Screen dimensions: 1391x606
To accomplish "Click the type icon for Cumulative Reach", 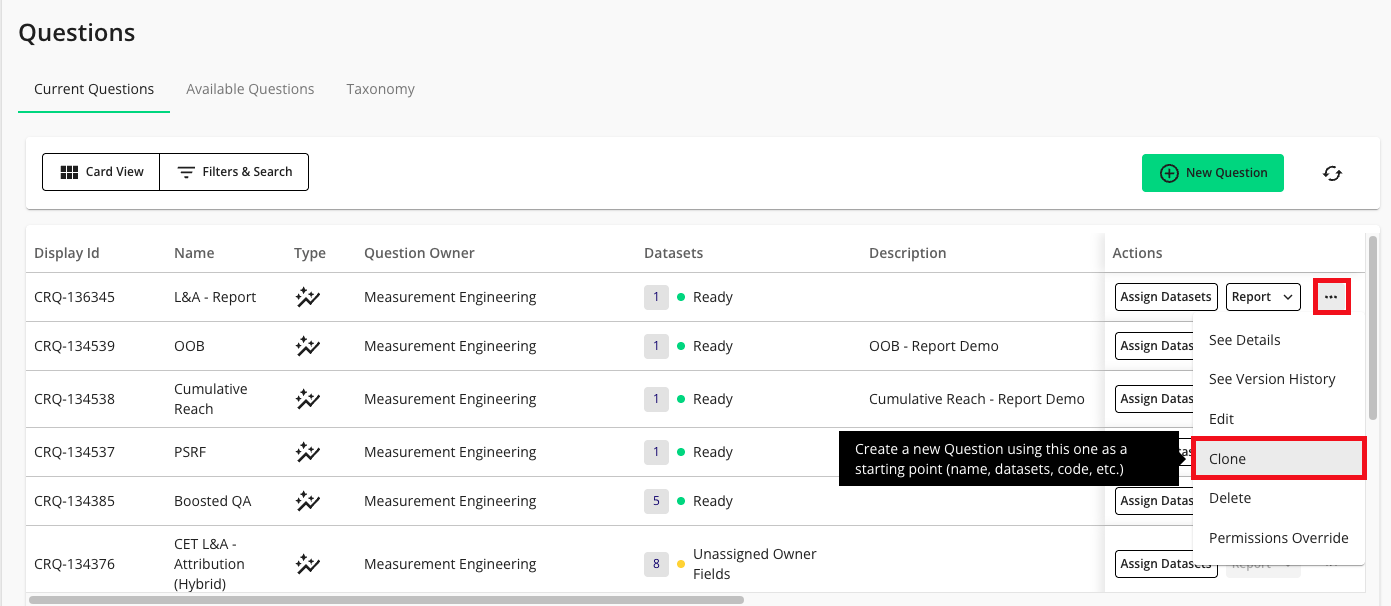I will [x=307, y=399].
